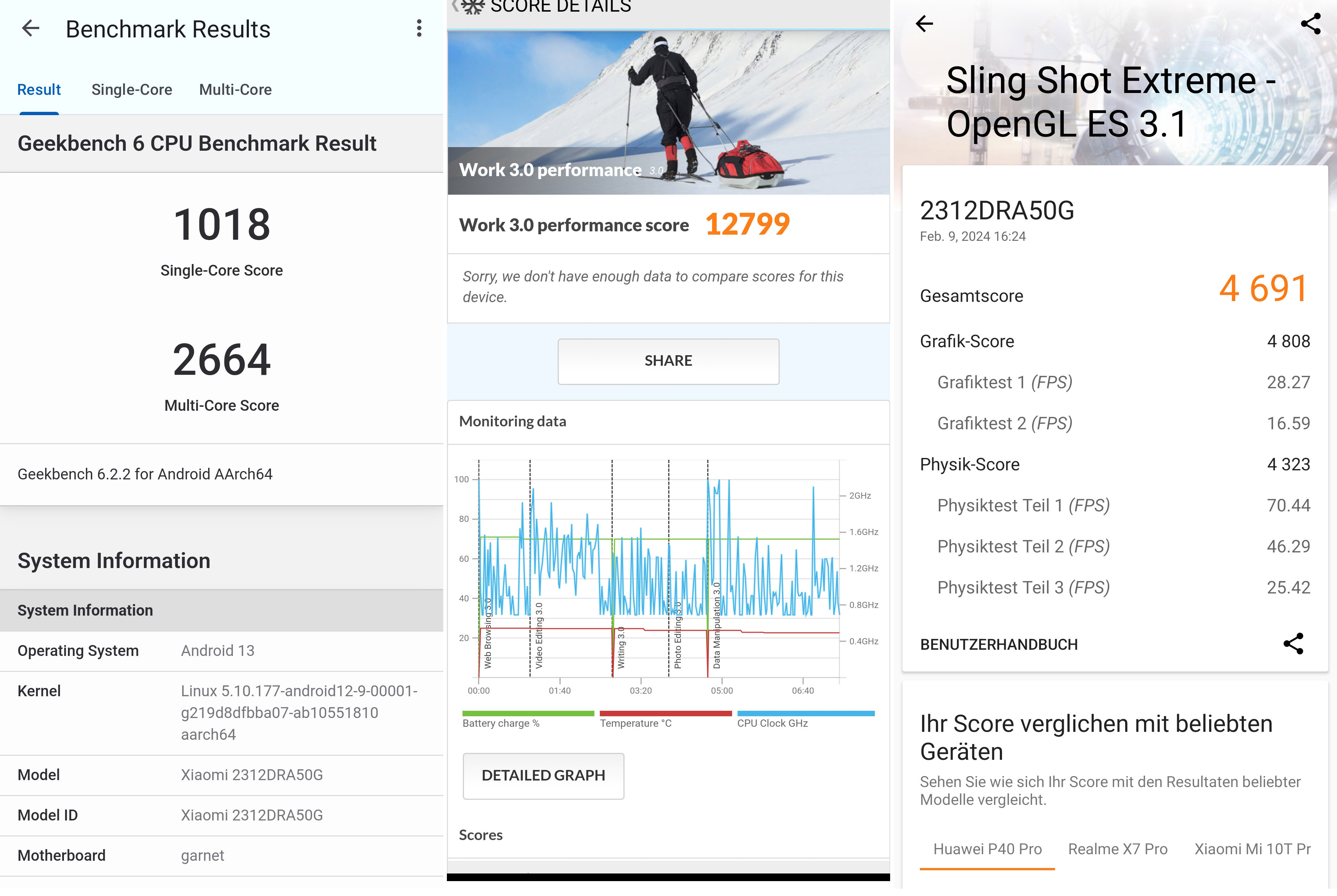This screenshot has height=896, width=1337.
Task: Select the Huawei P40 Pro comparison
Action: [987, 849]
